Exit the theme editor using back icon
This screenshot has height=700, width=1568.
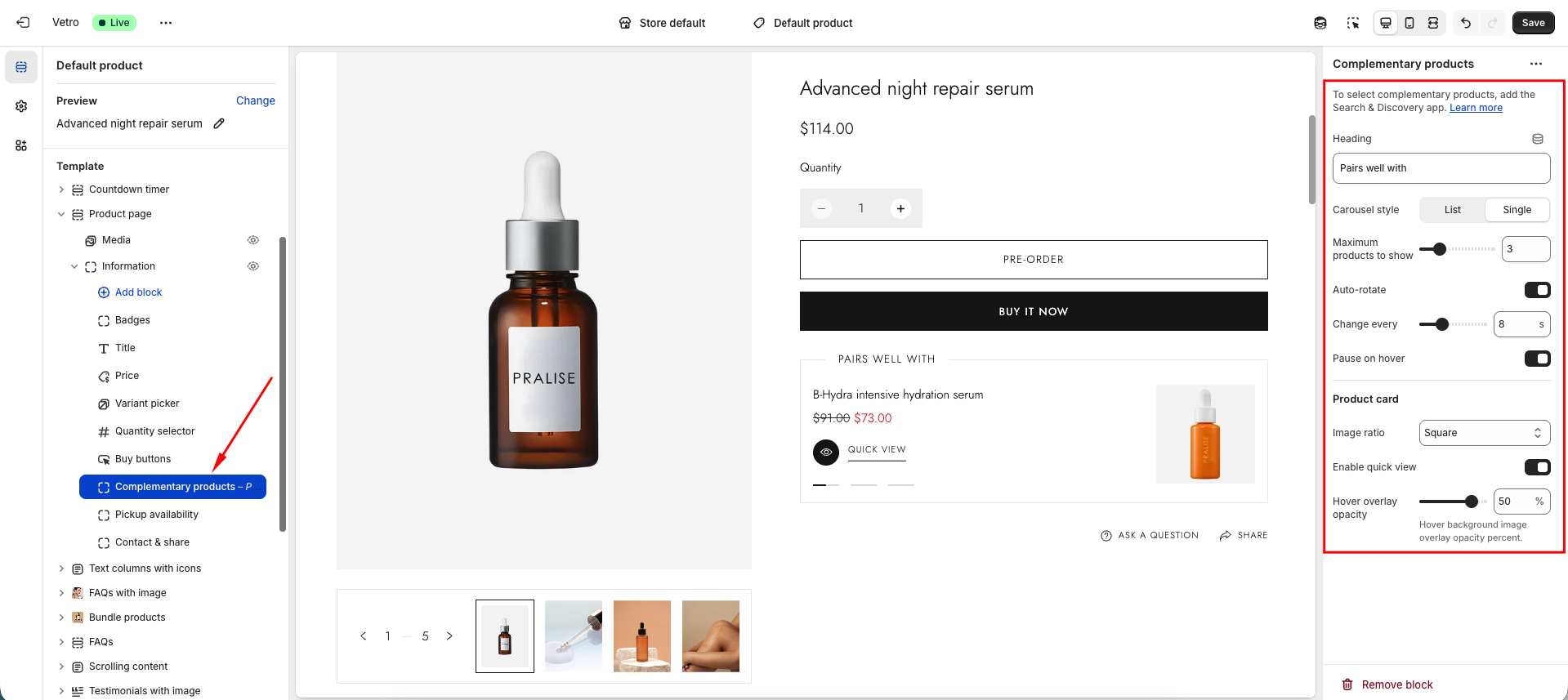click(x=23, y=23)
